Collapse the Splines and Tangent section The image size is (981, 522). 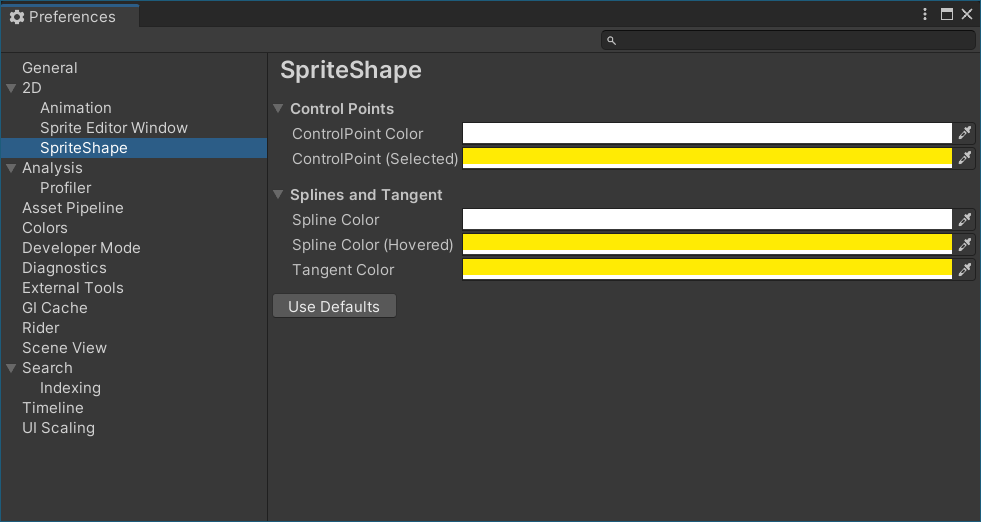pyautogui.click(x=278, y=195)
